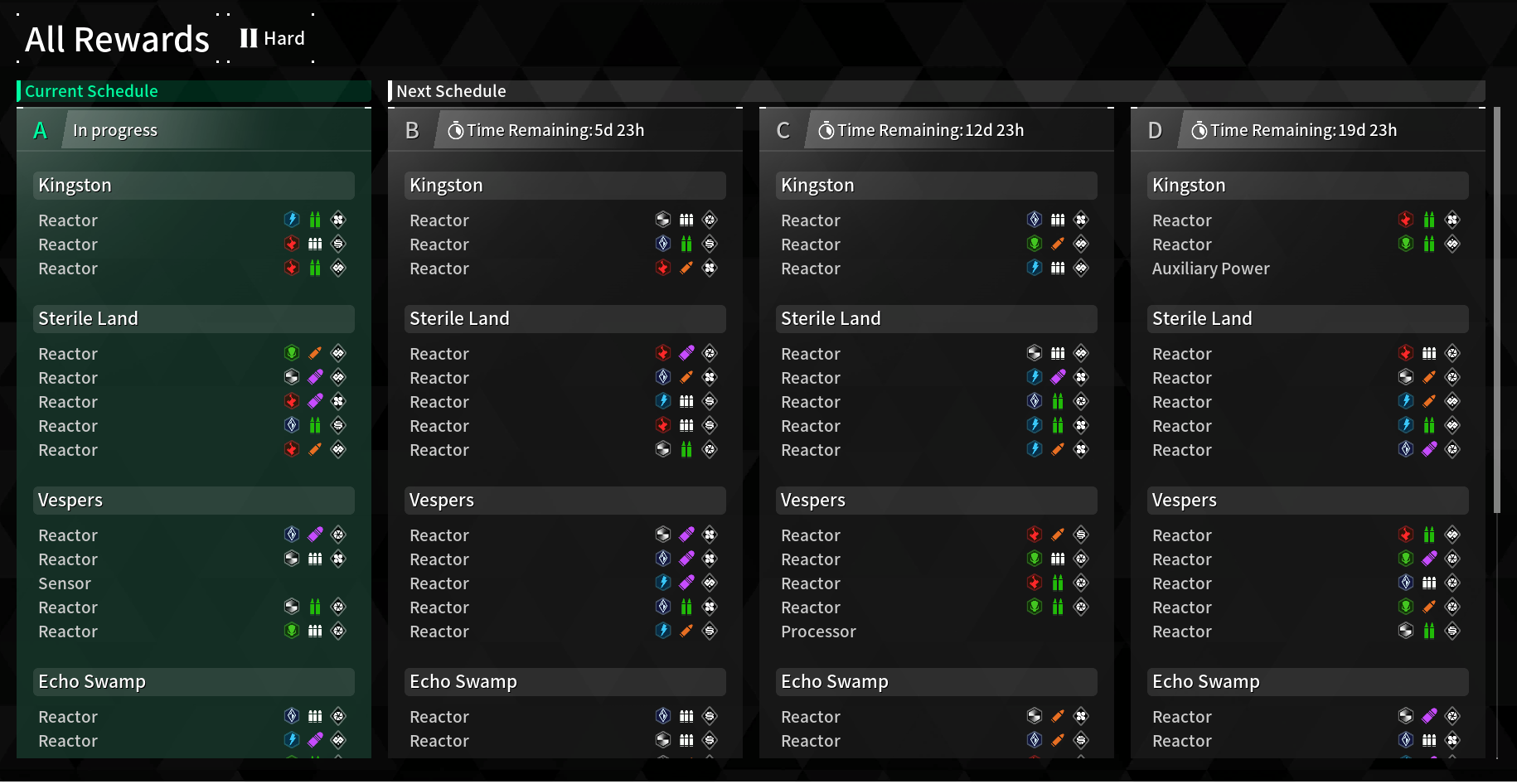This screenshot has width=1517, height=784.
Task: Click the white bullets icon on Kingston's Reactor row
Action: tap(315, 244)
